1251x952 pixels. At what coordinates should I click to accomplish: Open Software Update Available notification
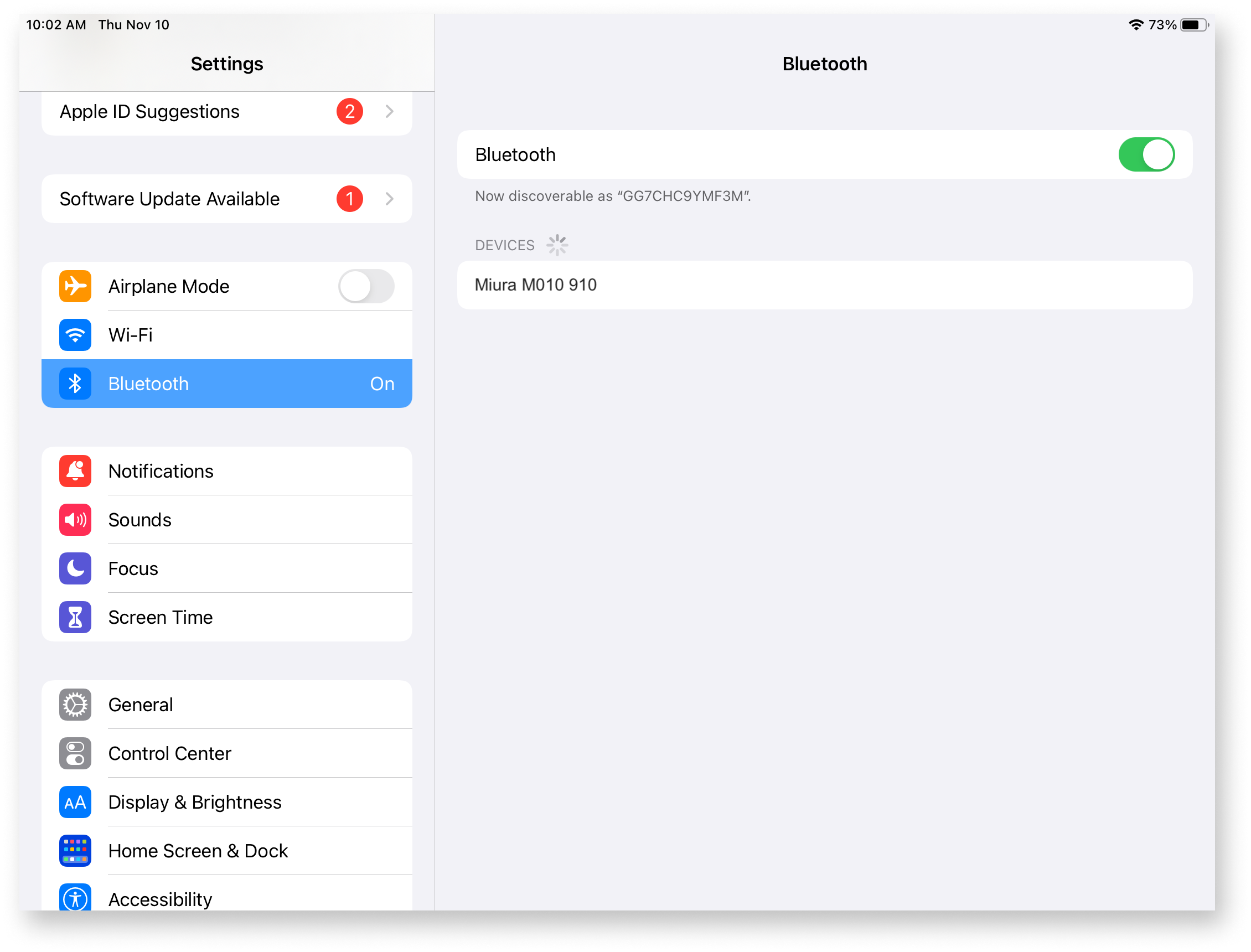tap(226, 198)
